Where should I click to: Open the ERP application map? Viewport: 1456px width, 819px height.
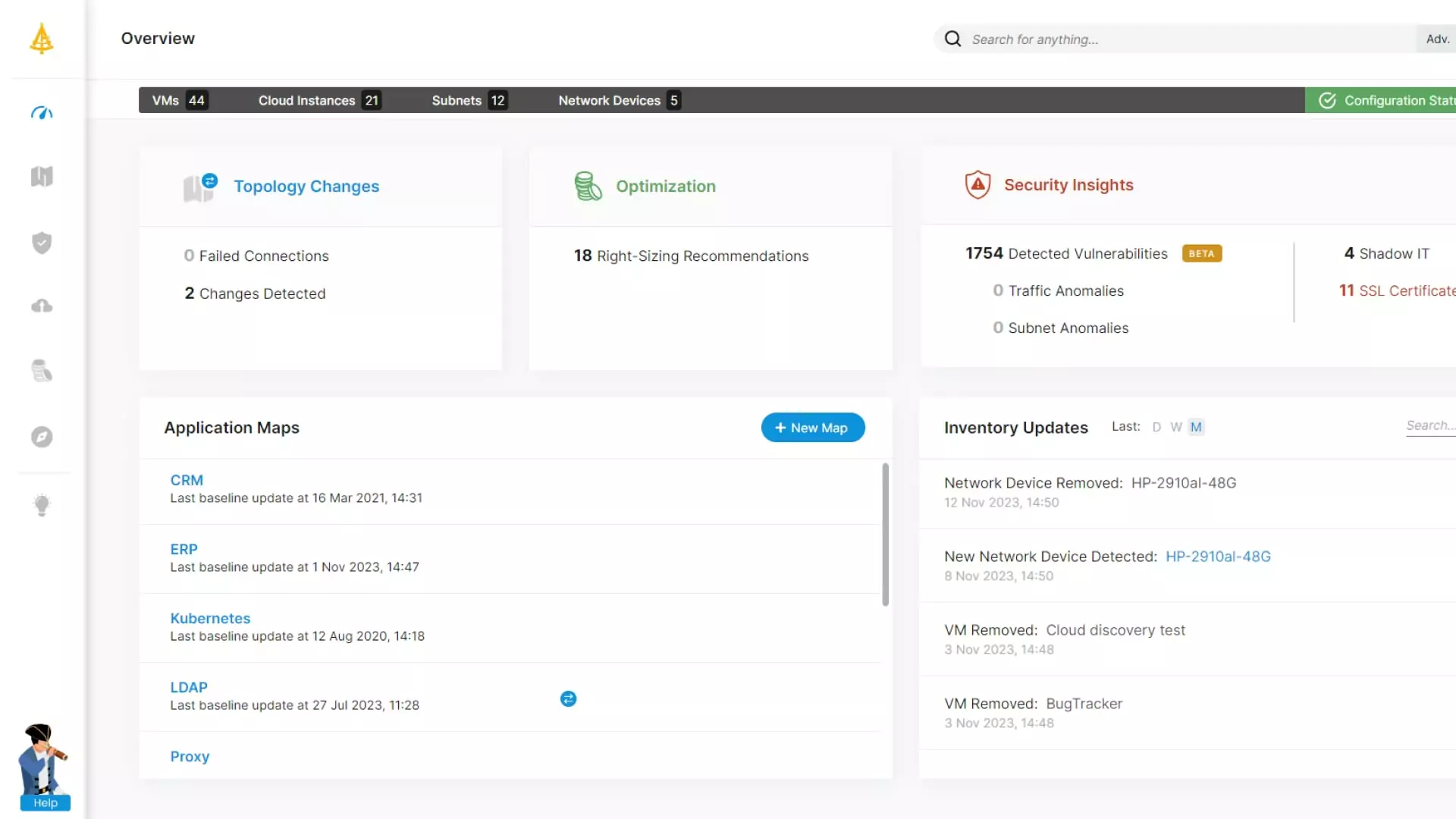(x=184, y=549)
